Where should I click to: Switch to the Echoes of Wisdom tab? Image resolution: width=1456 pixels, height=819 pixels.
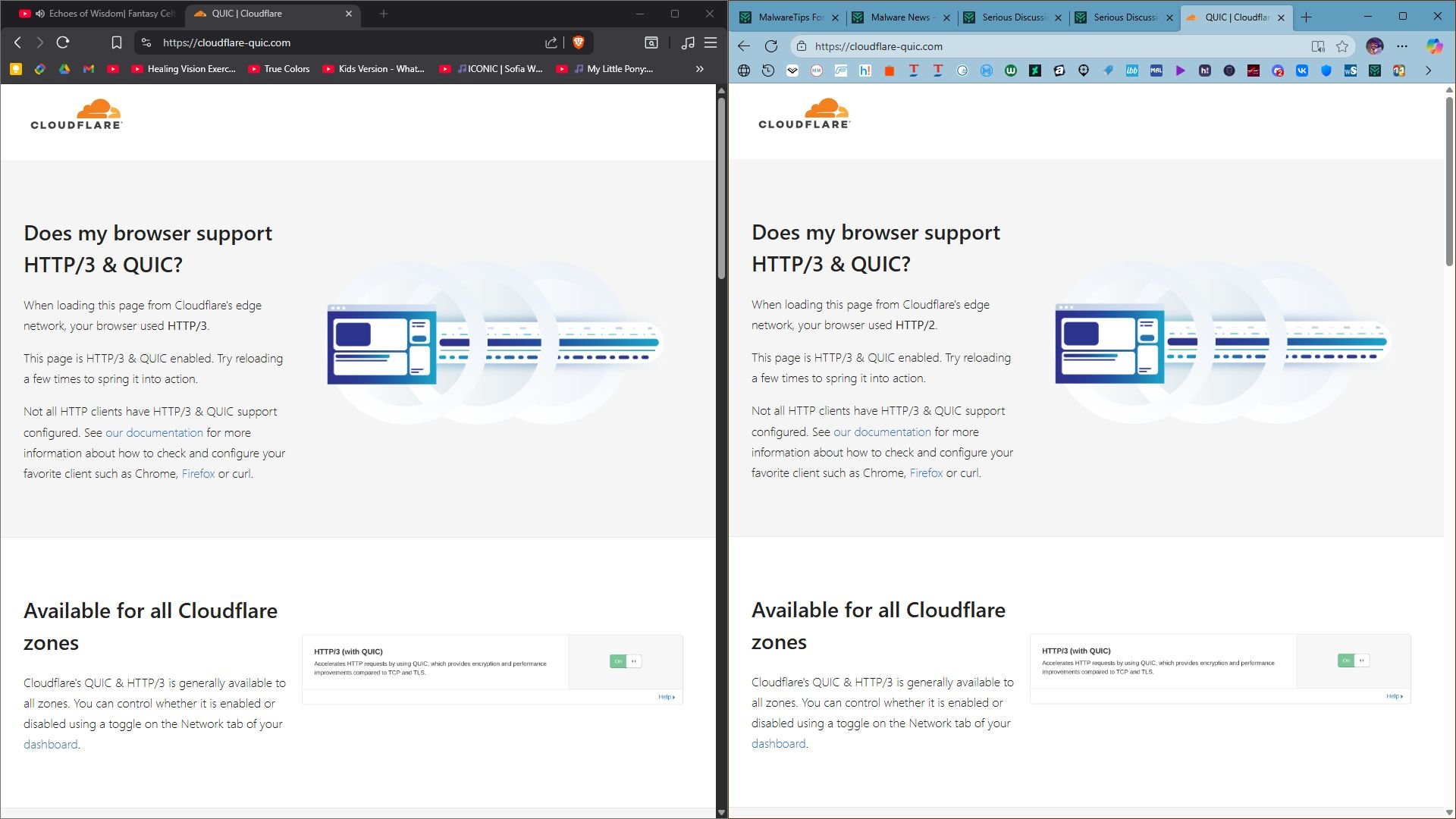(x=97, y=14)
